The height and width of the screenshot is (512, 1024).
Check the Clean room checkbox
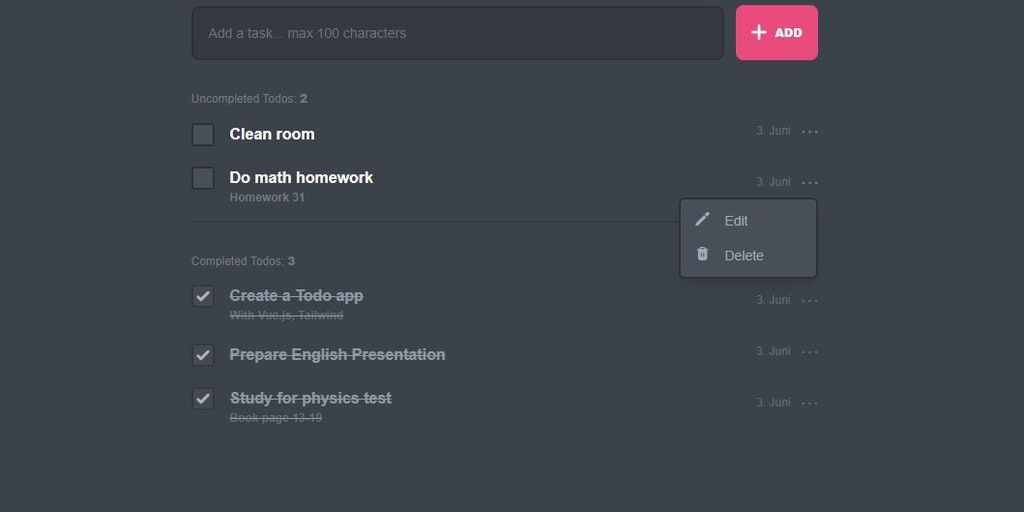click(203, 134)
